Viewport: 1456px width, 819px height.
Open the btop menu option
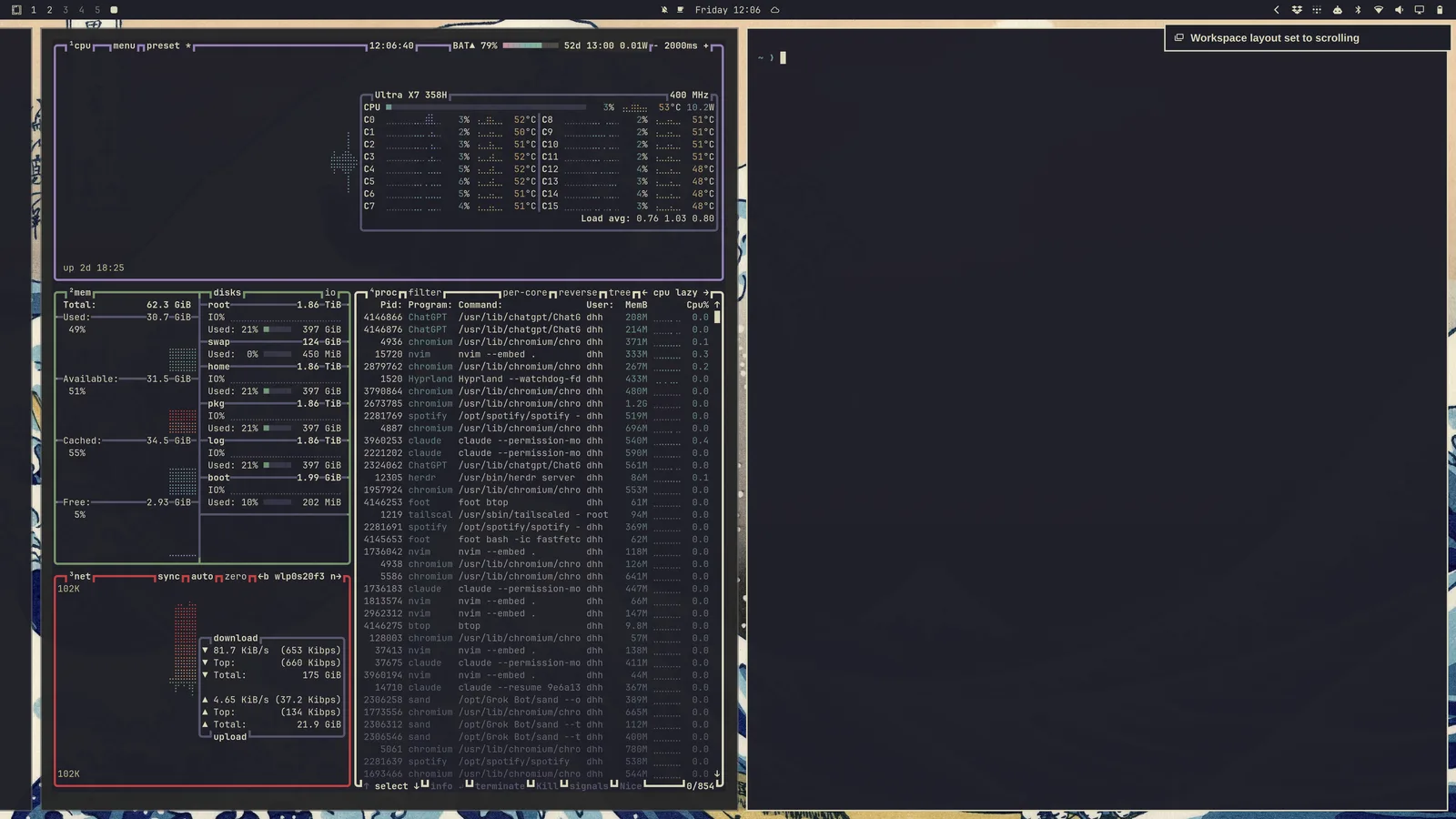pyautogui.click(x=124, y=45)
